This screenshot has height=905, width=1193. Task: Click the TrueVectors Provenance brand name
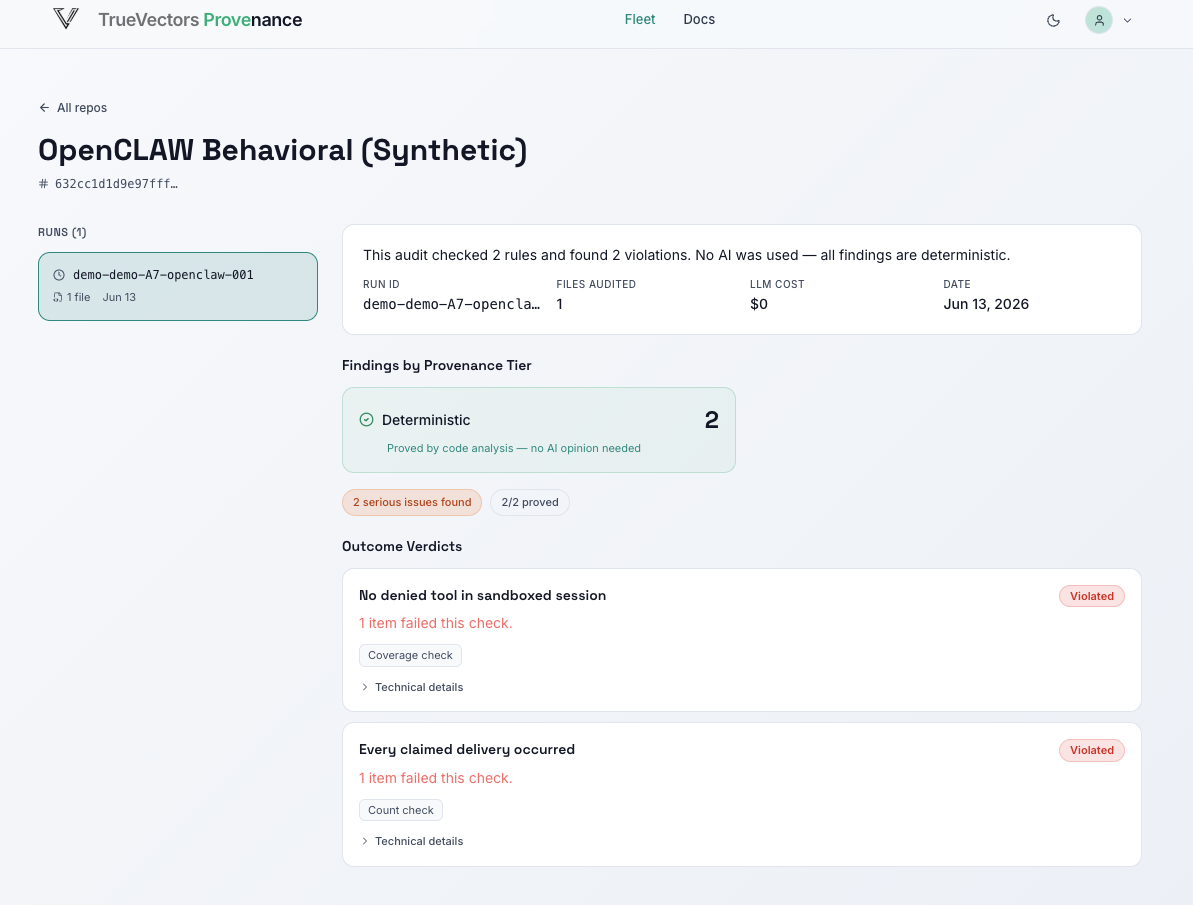[x=200, y=20]
